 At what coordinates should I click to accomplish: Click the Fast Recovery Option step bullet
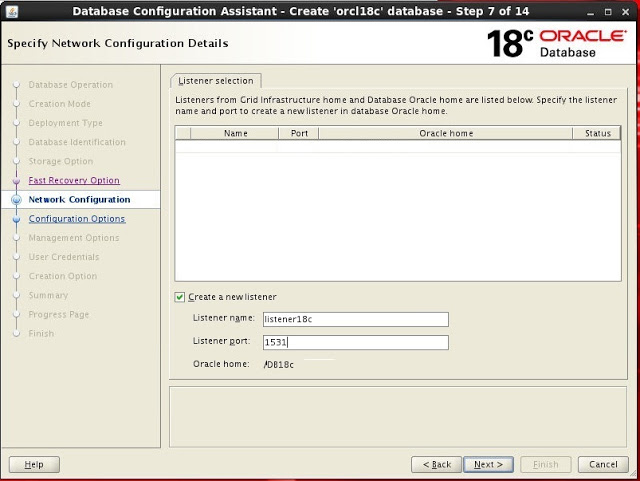(16, 181)
